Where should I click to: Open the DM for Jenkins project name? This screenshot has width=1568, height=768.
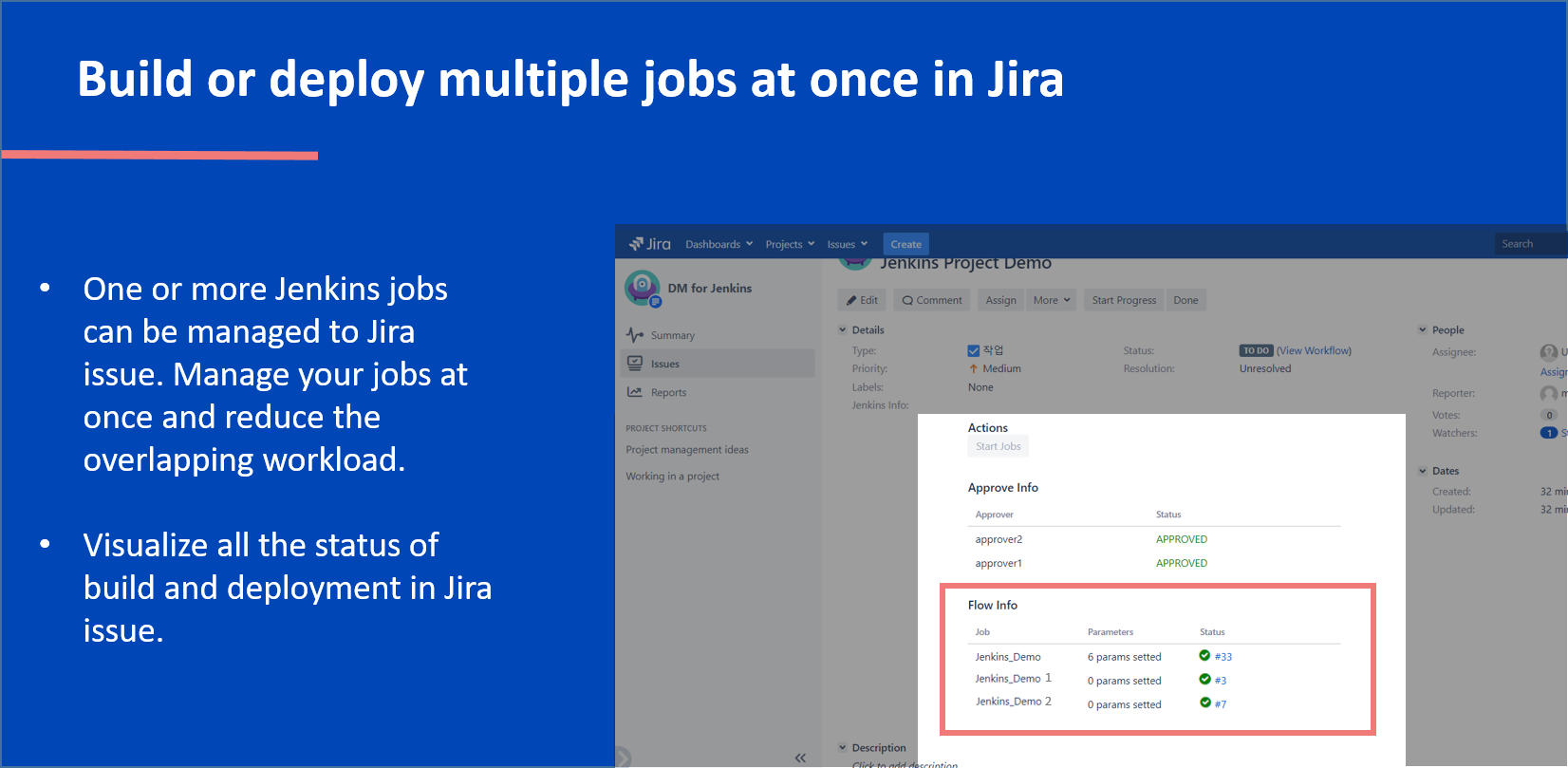point(709,289)
